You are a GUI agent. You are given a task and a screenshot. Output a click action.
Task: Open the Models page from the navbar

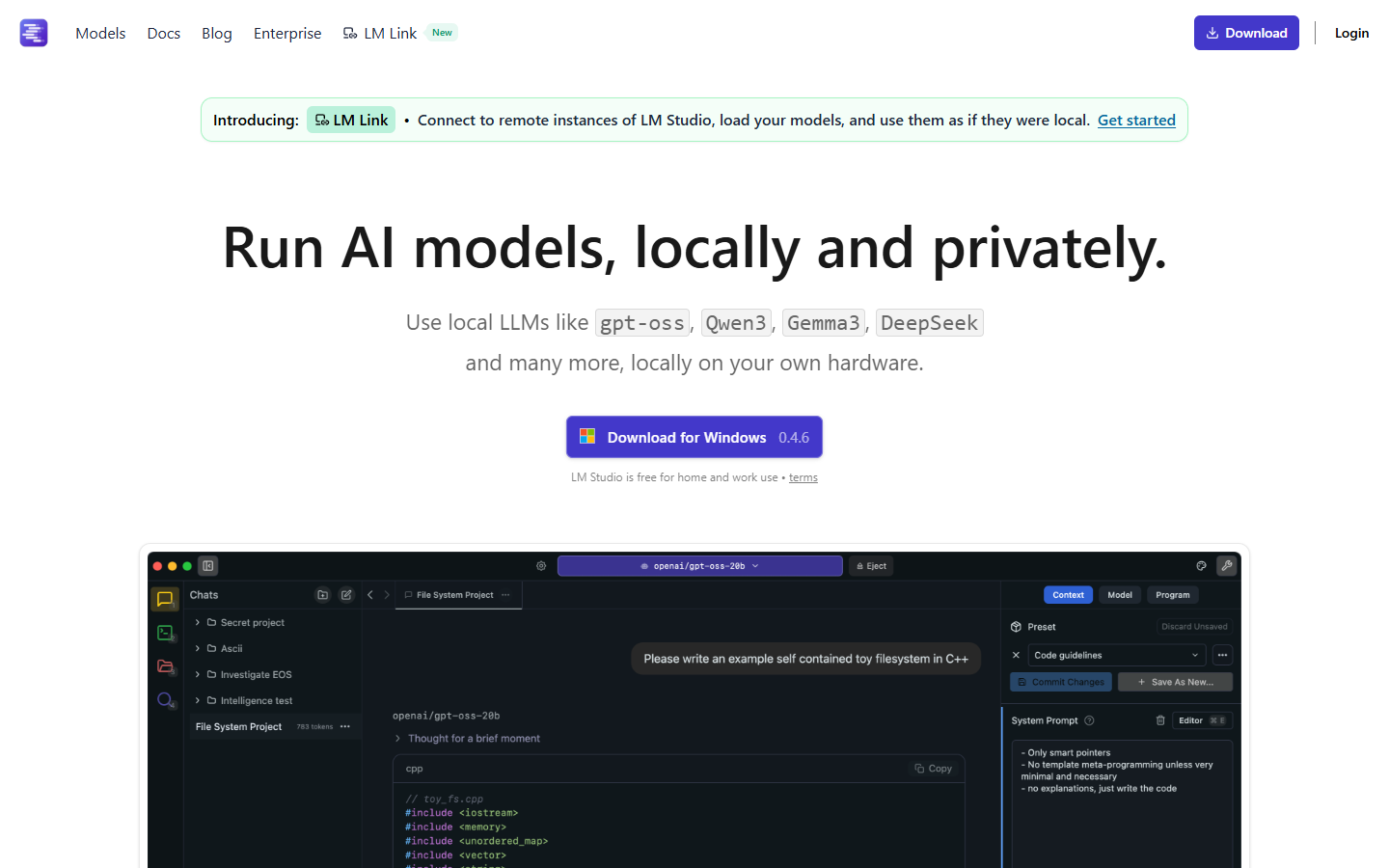tap(100, 33)
